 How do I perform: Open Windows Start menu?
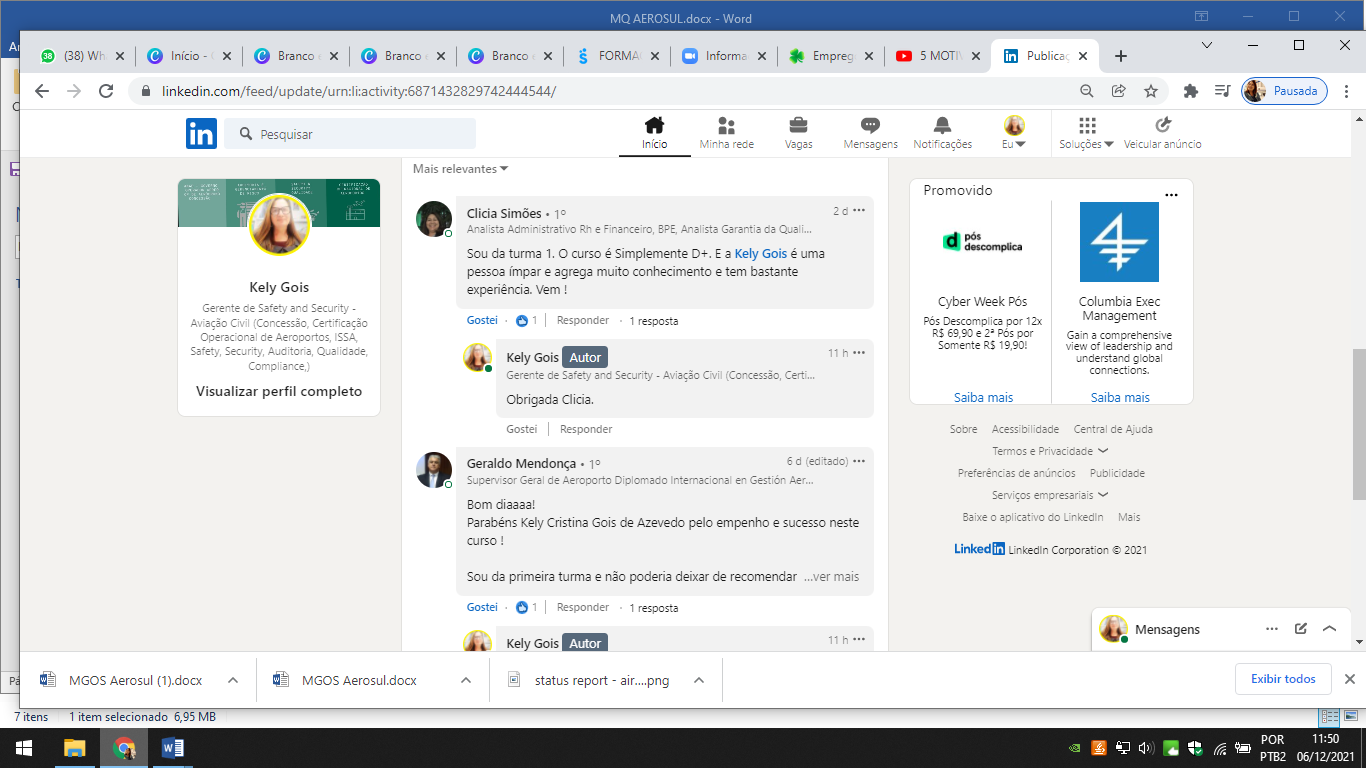pyautogui.click(x=22, y=748)
